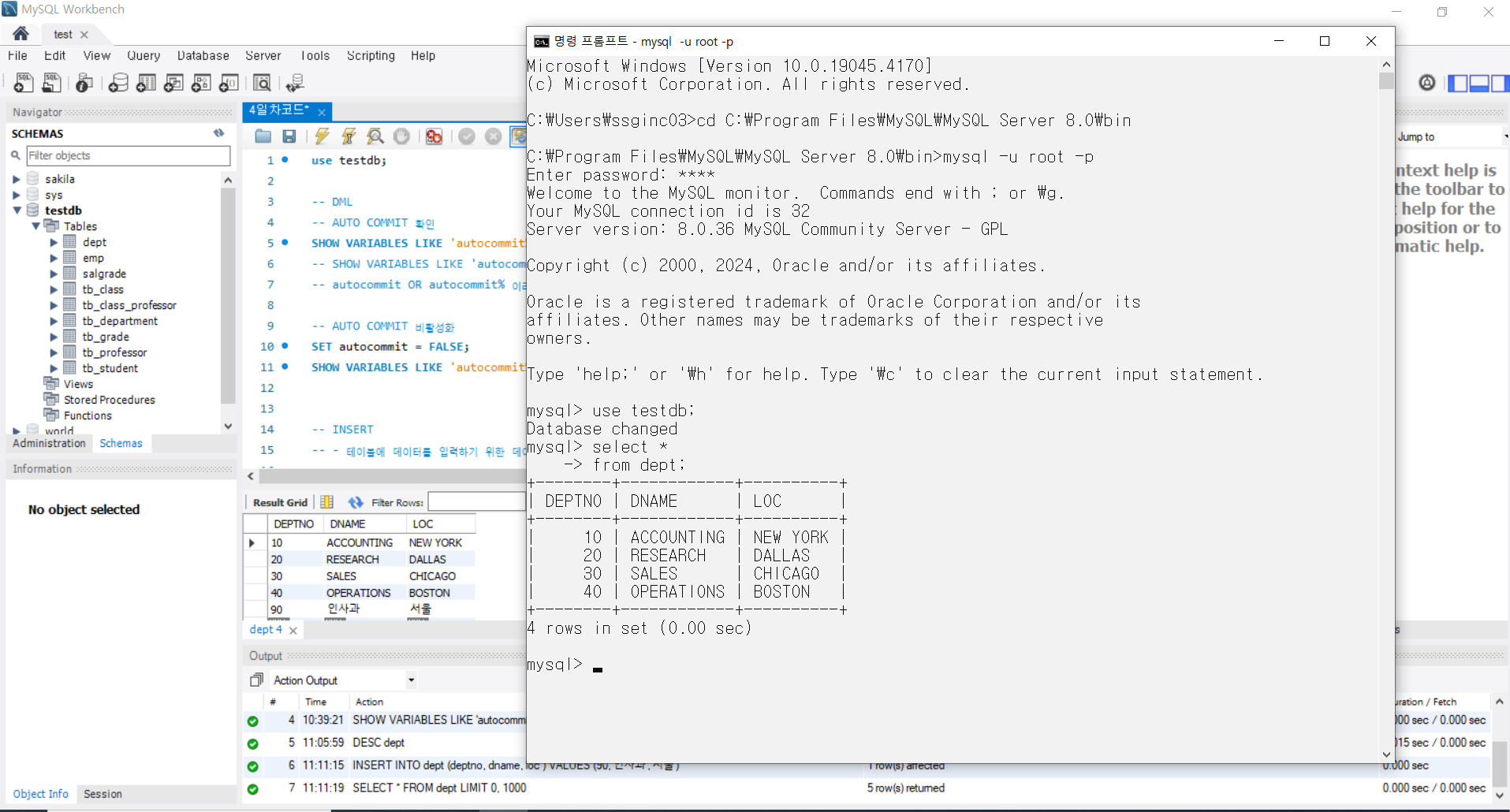Create a new SQL tab for queries
The height and width of the screenshot is (812, 1510).
[24, 83]
